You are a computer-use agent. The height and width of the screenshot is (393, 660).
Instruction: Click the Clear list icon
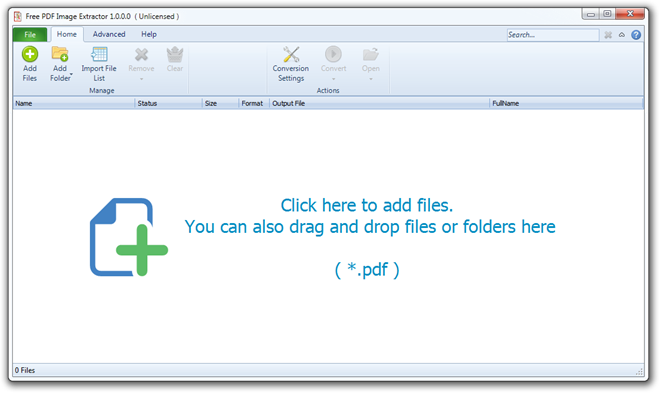click(x=175, y=54)
